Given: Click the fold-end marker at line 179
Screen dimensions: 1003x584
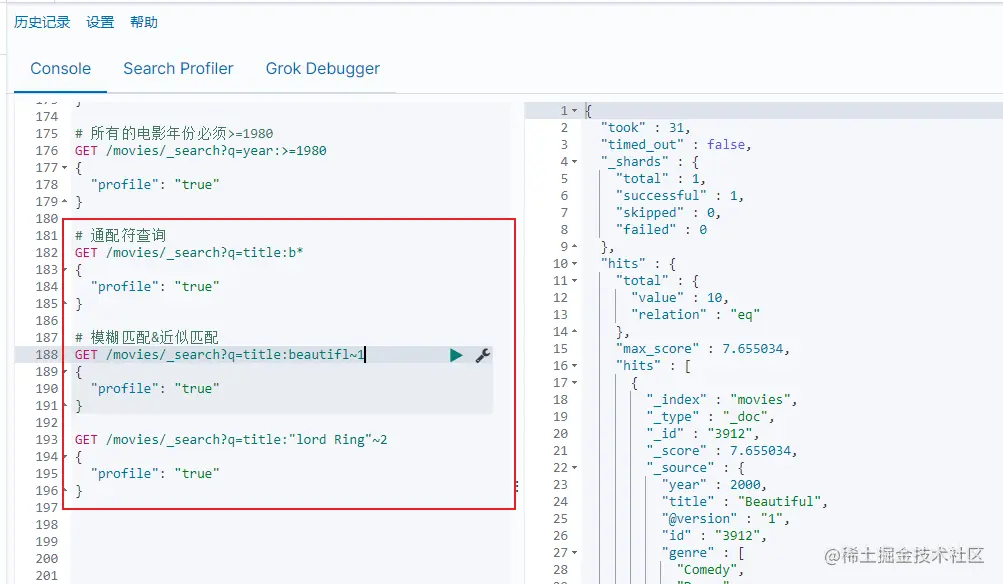Looking at the screenshot, I should (65, 201).
